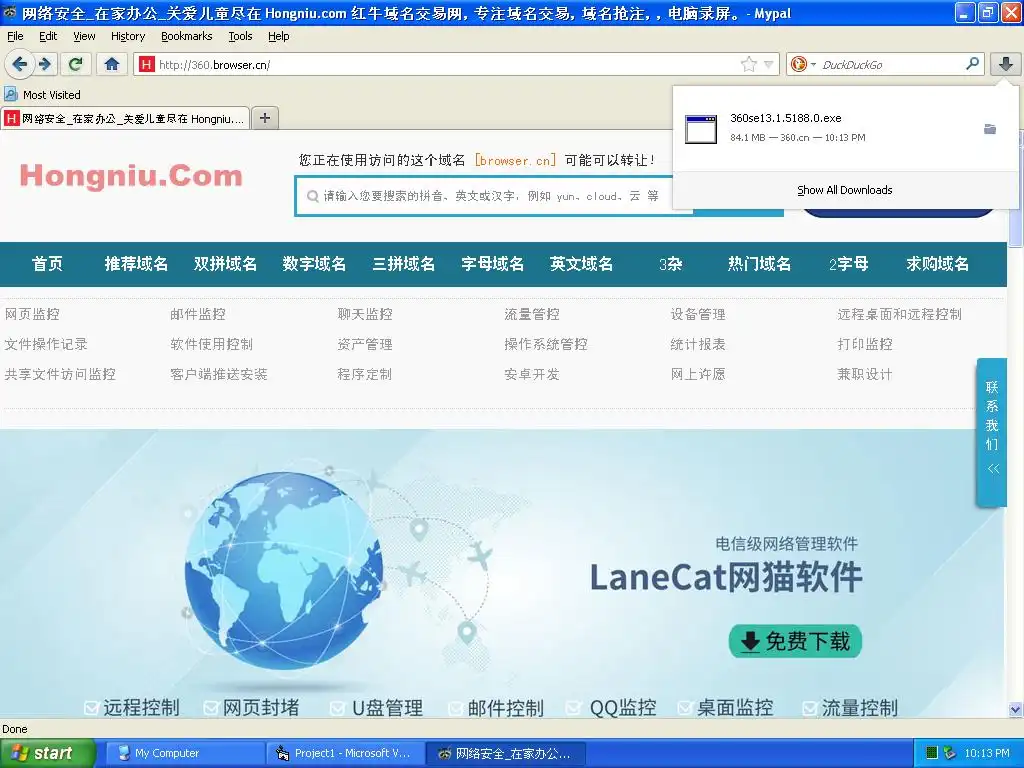Viewport: 1024px width, 768px height.
Task: Go back with the Back arrow button
Action: coord(20,64)
